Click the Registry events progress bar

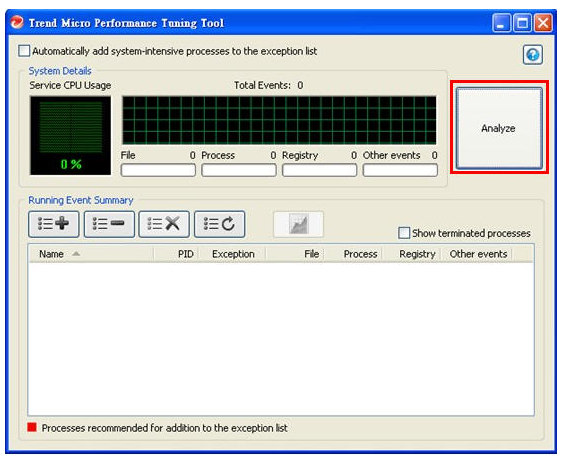[x=319, y=170]
